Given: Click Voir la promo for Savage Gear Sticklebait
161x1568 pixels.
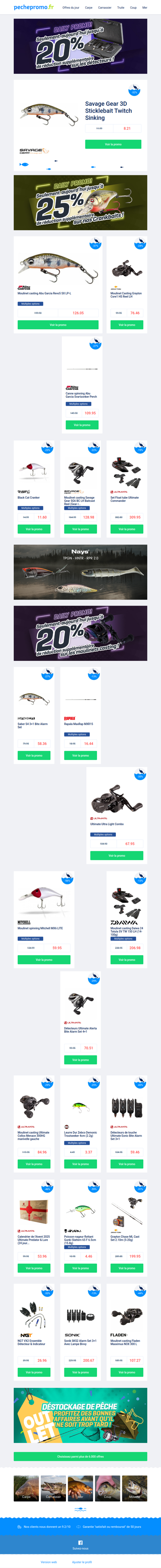Looking at the screenshot, I should point(113,144).
